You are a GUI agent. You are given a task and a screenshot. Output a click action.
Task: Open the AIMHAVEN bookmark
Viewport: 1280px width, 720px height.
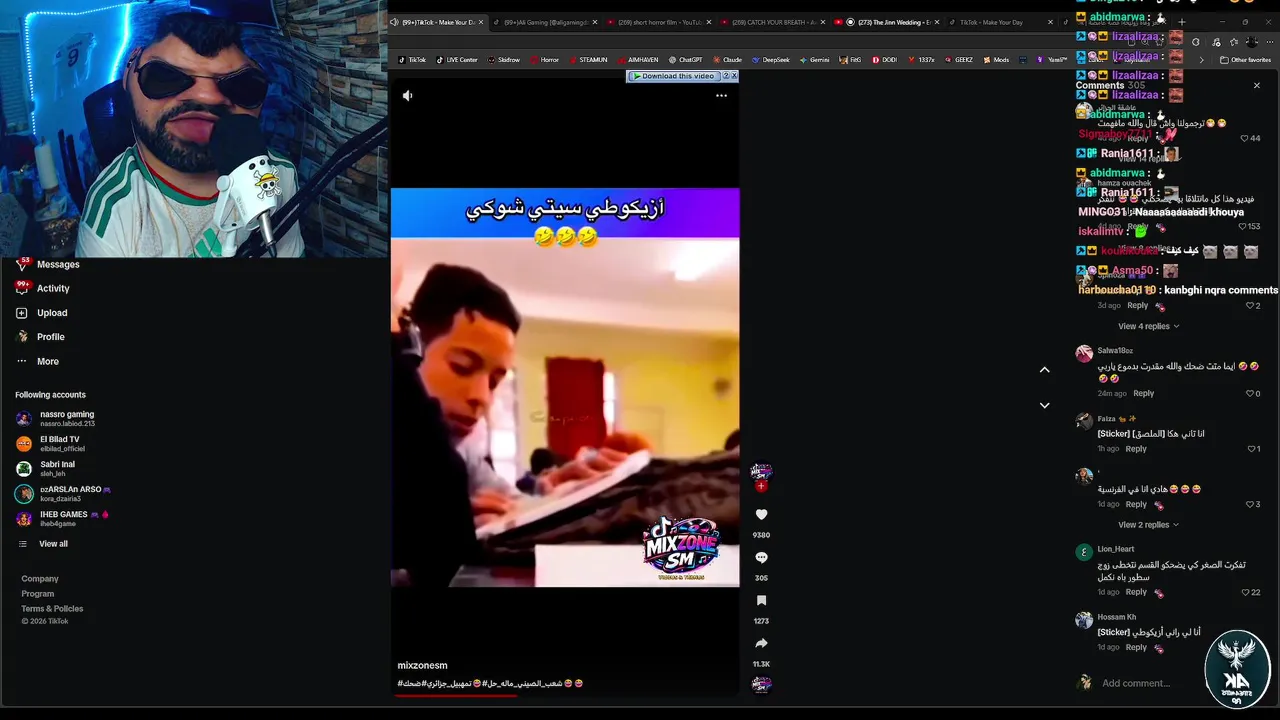coord(636,60)
